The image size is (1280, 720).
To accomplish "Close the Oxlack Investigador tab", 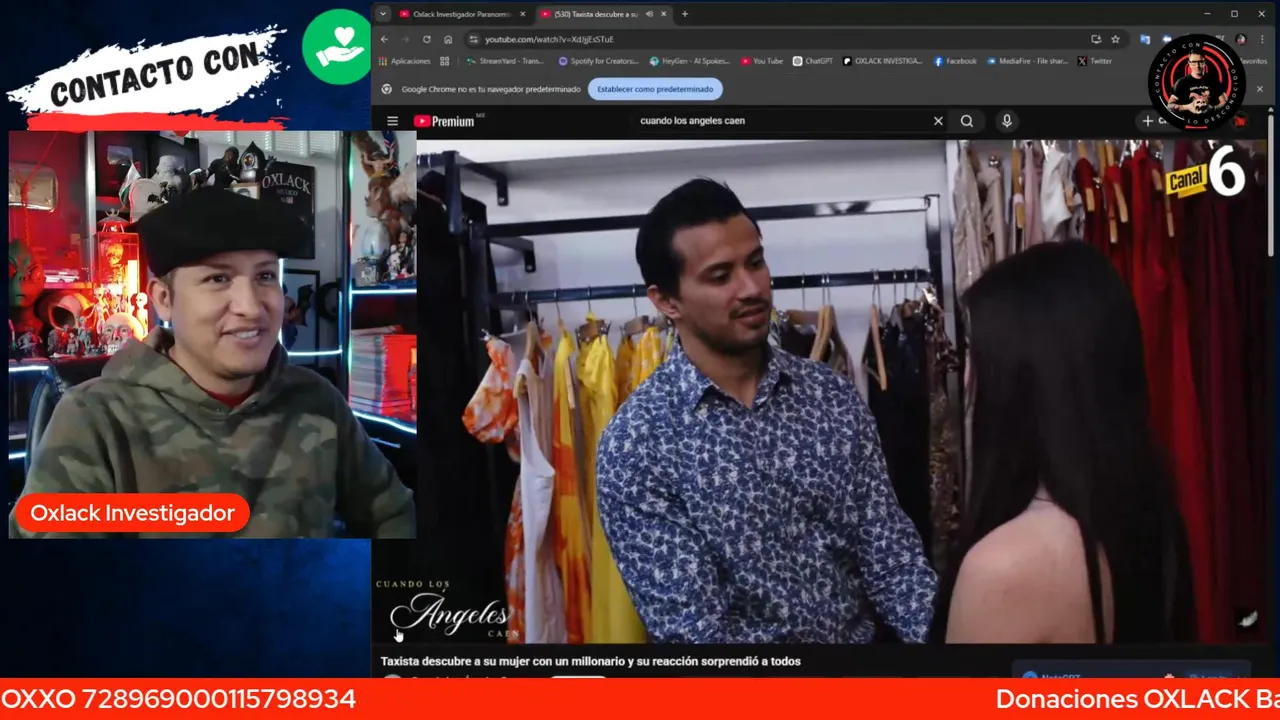I will 522,14.
